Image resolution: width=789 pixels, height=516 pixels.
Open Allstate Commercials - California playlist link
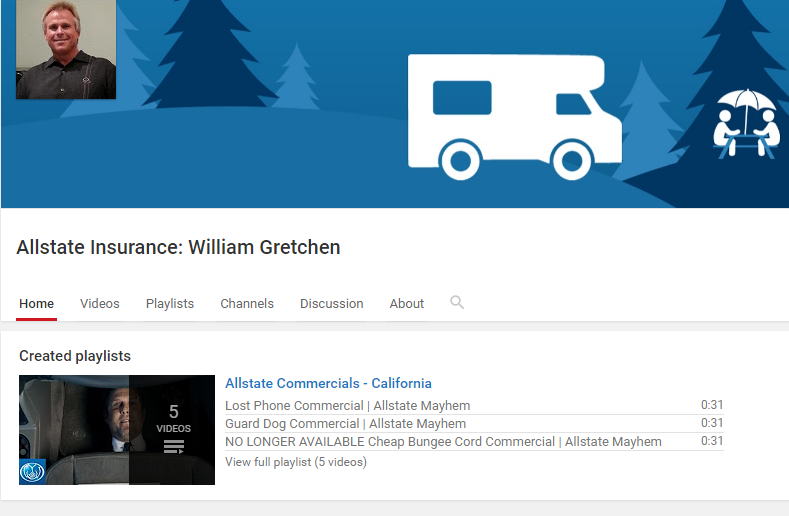pyautogui.click(x=328, y=383)
